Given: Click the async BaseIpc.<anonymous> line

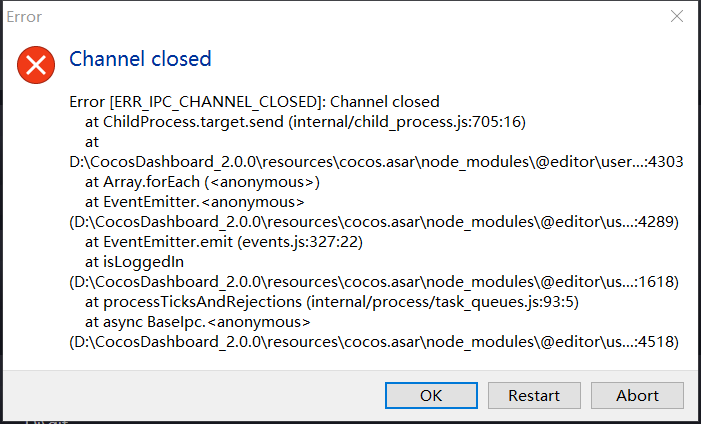Looking at the screenshot, I should point(198,322).
